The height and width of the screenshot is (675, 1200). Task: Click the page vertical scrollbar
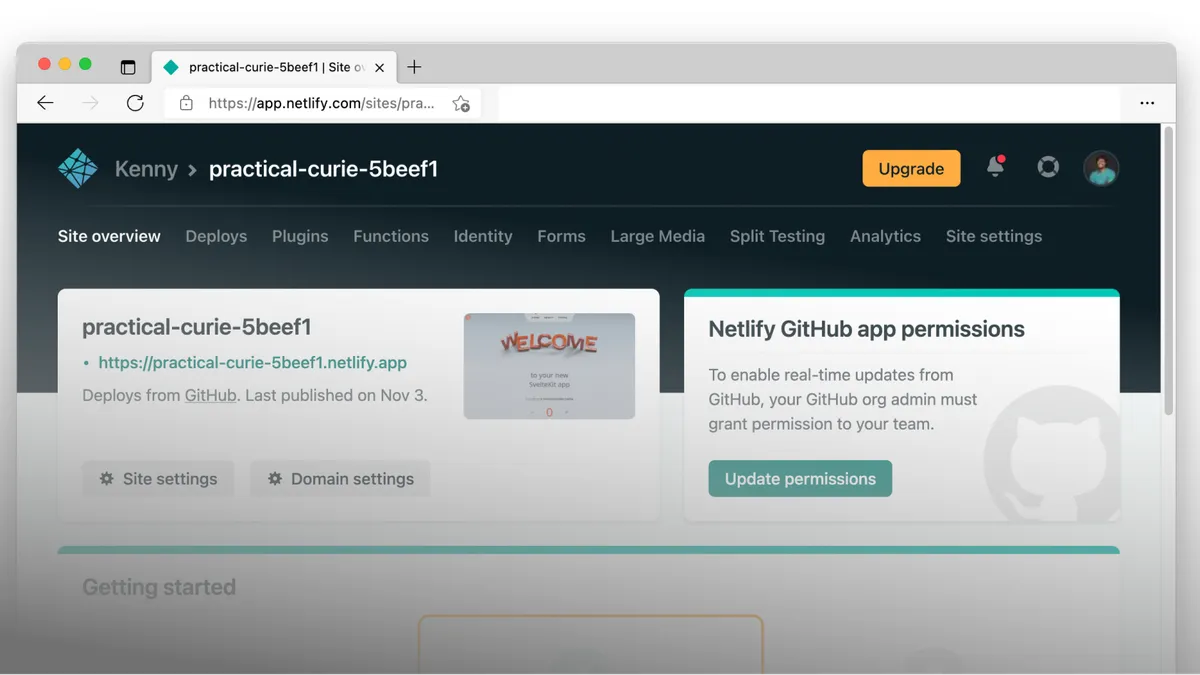[1168, 270]
